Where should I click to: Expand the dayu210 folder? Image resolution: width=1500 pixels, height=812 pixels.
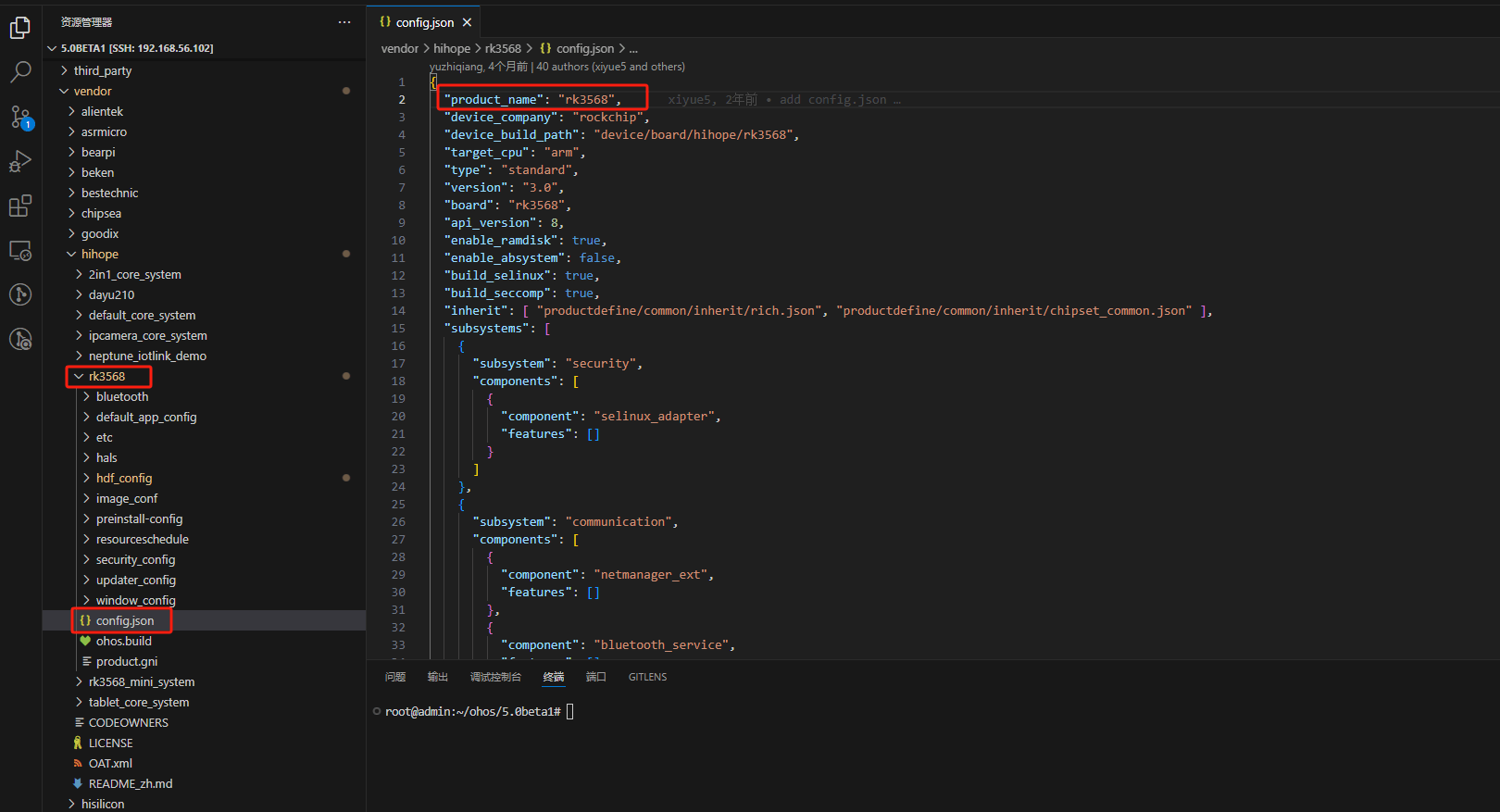click(79, 294)
